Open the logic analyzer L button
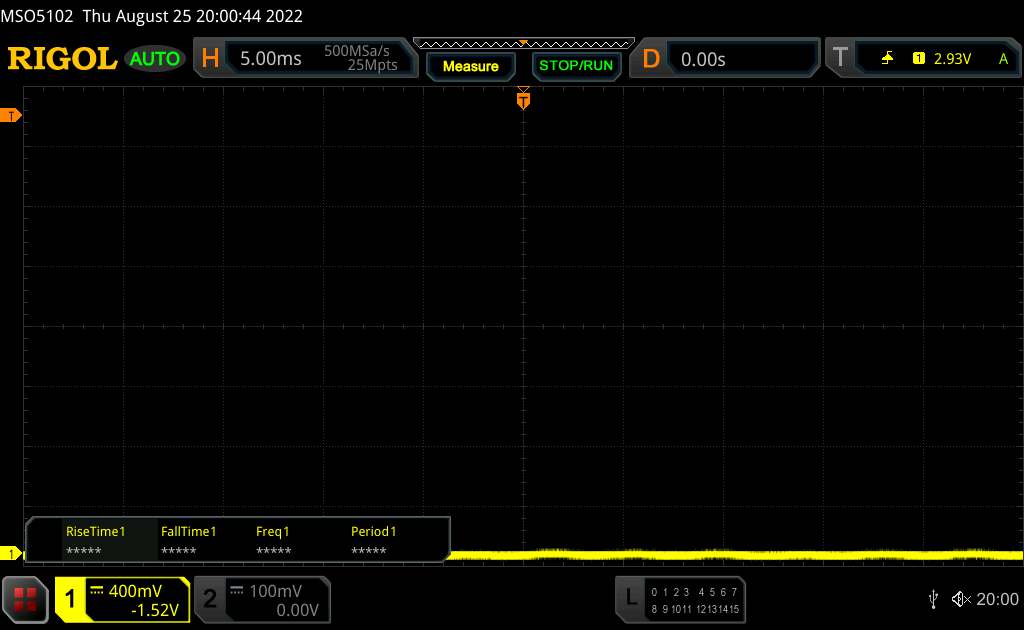 (x=630, y=597)
